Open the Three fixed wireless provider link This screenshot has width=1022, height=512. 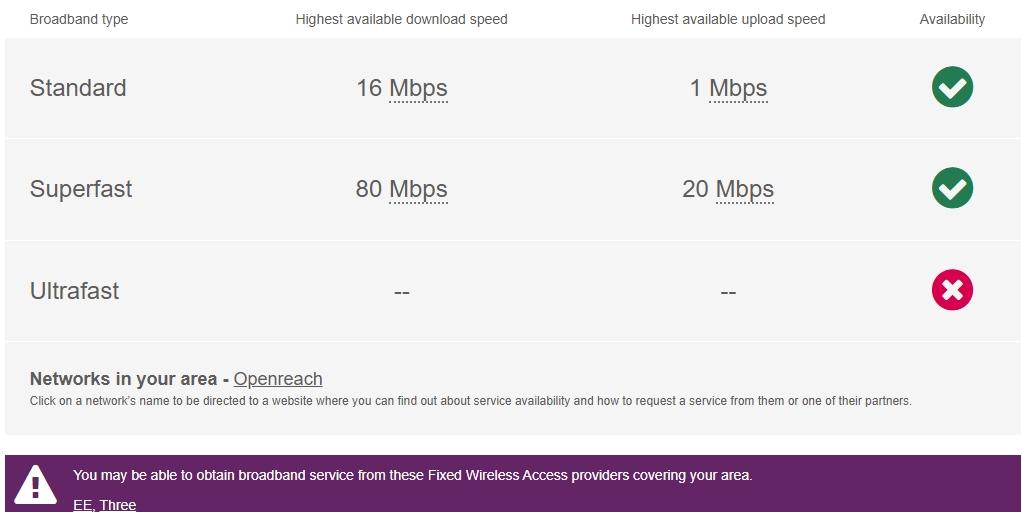pyautogui.click(x=118, y=505)
